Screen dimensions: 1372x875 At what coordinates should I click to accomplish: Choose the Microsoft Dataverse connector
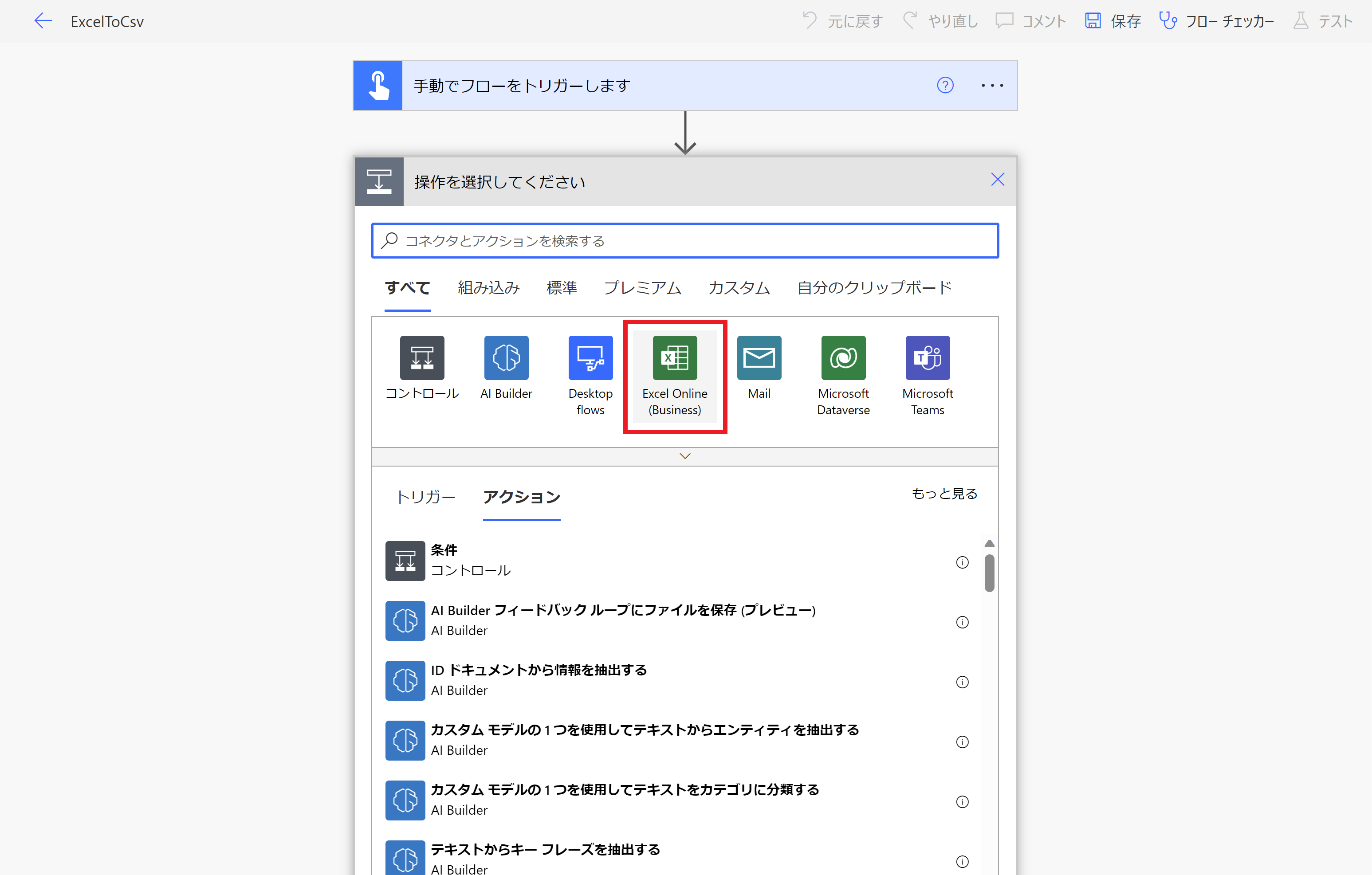coord(843,376)
